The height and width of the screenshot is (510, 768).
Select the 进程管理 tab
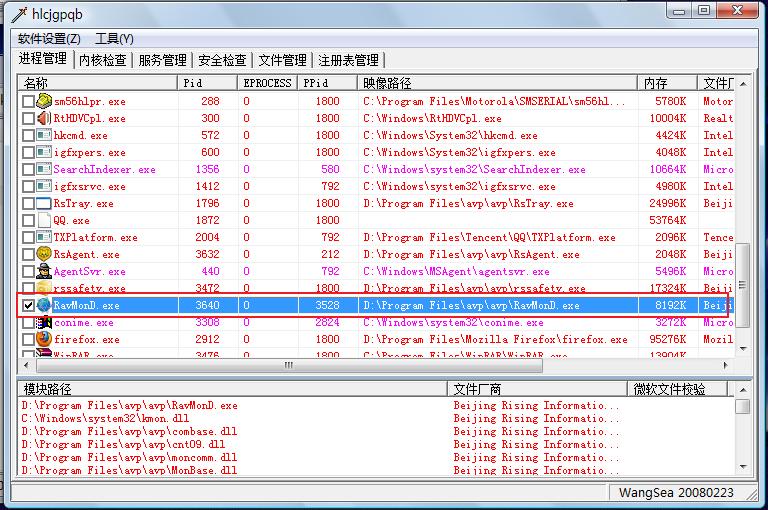[x=43, y=58]
